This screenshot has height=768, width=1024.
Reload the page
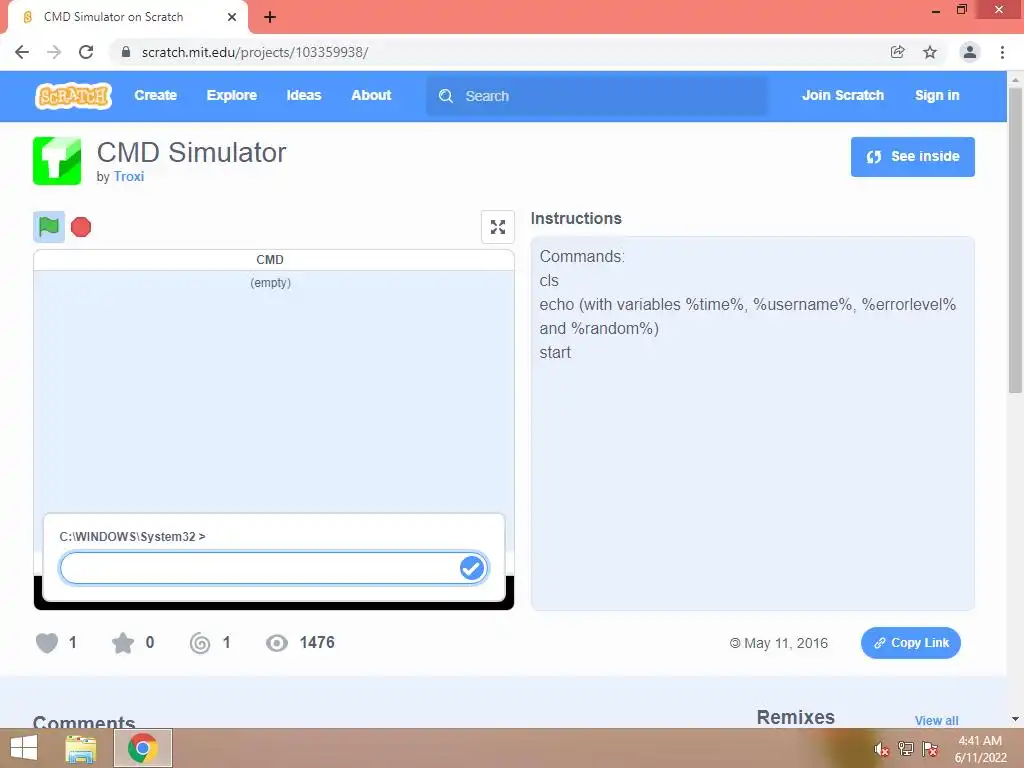coord(86,52)
